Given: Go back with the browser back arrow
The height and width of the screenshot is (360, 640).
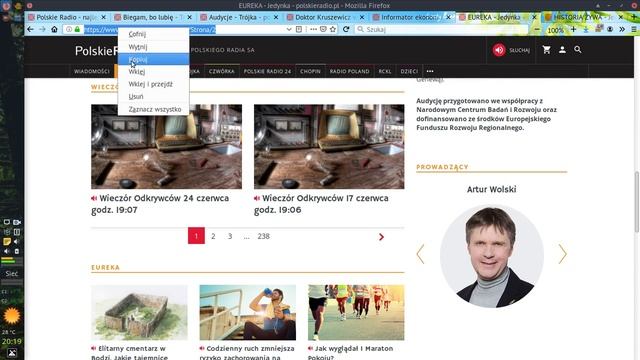Looking at the screenshot, I should (x=30, y=29).
